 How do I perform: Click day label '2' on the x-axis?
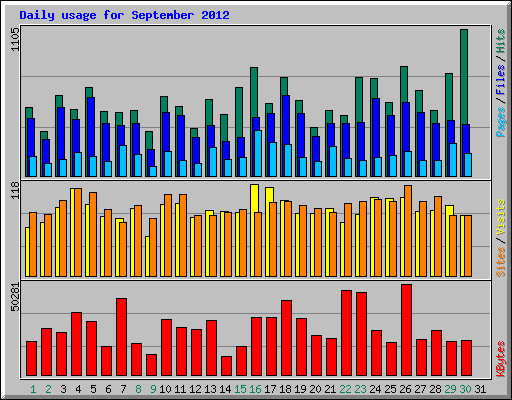tap(48, 389)
